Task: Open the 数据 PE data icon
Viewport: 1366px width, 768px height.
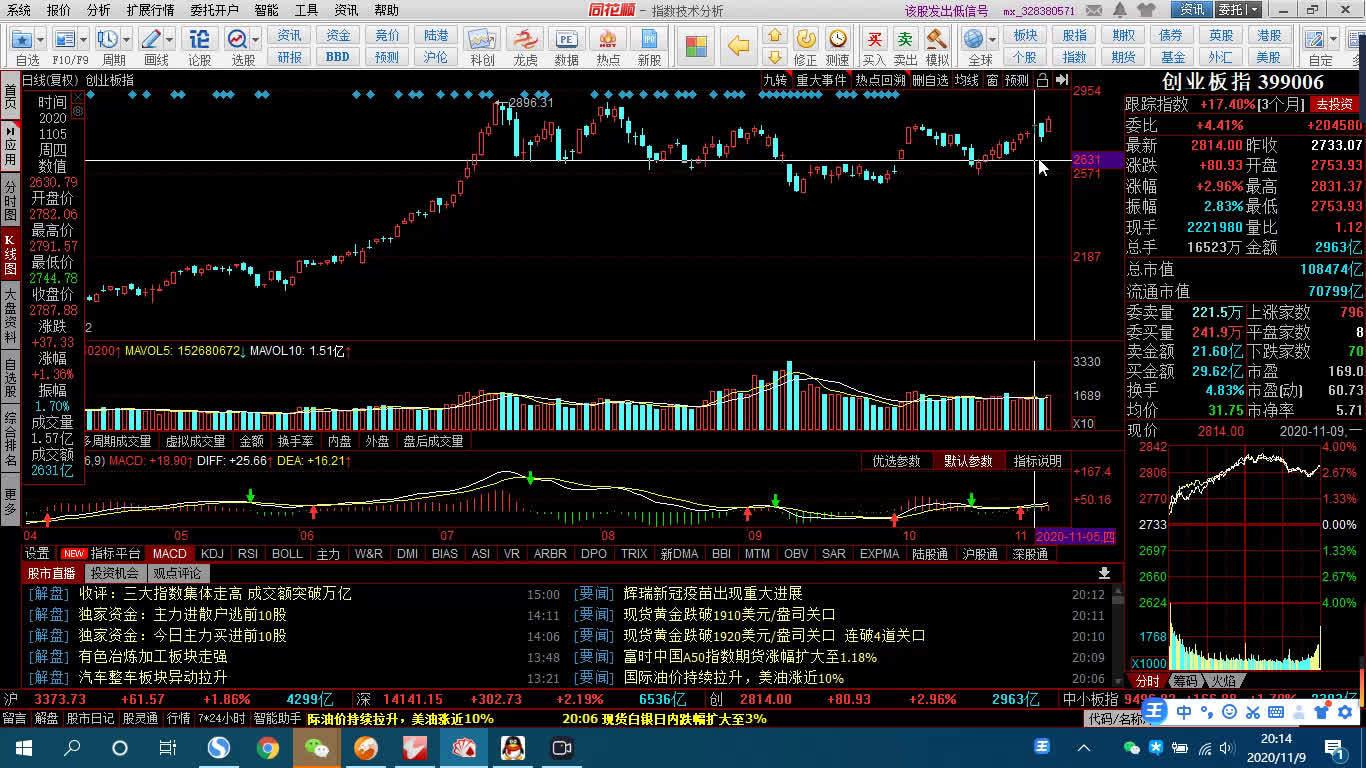Action: [x=566, y=40]
